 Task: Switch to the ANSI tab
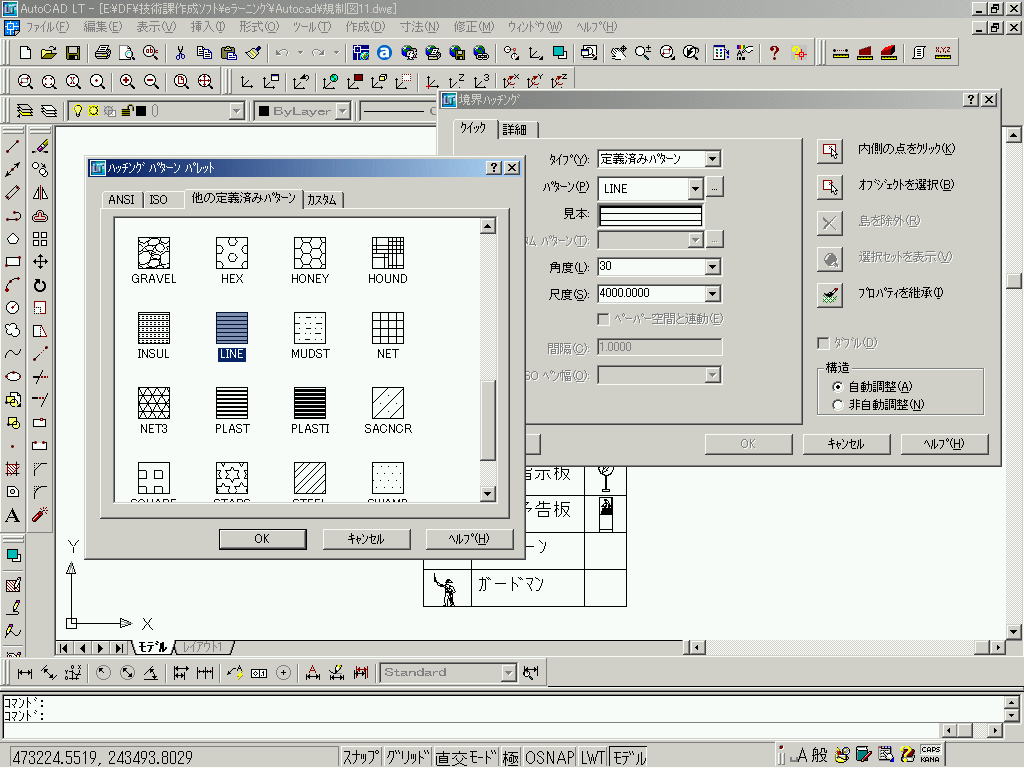[x=121, y=200]
